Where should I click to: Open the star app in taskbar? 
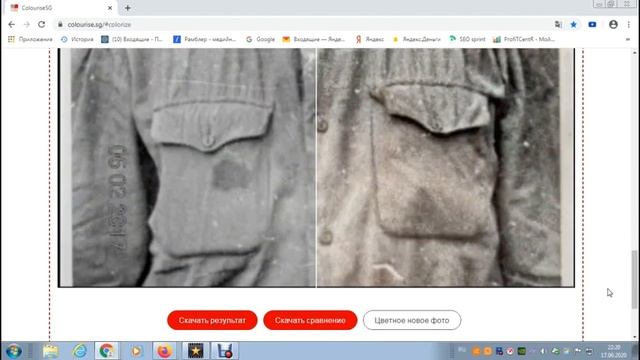click(196, 351)
